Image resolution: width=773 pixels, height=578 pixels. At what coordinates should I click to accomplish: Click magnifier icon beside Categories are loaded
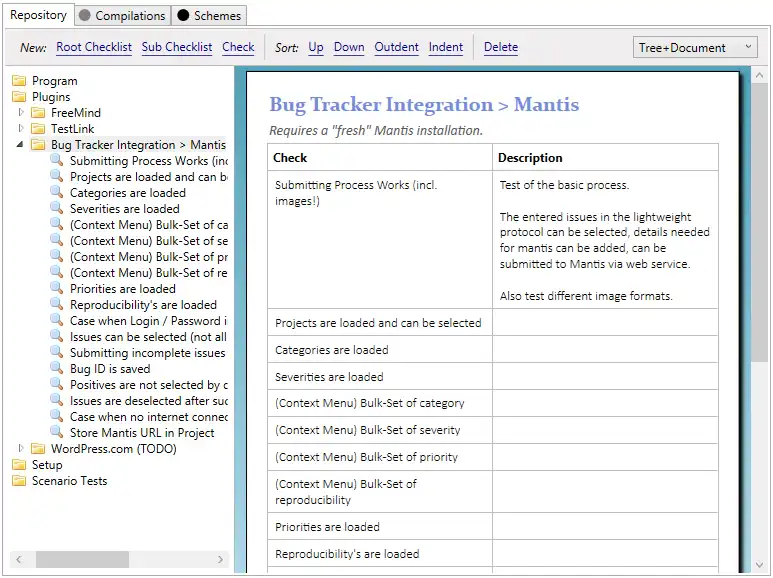coord(57,192)
